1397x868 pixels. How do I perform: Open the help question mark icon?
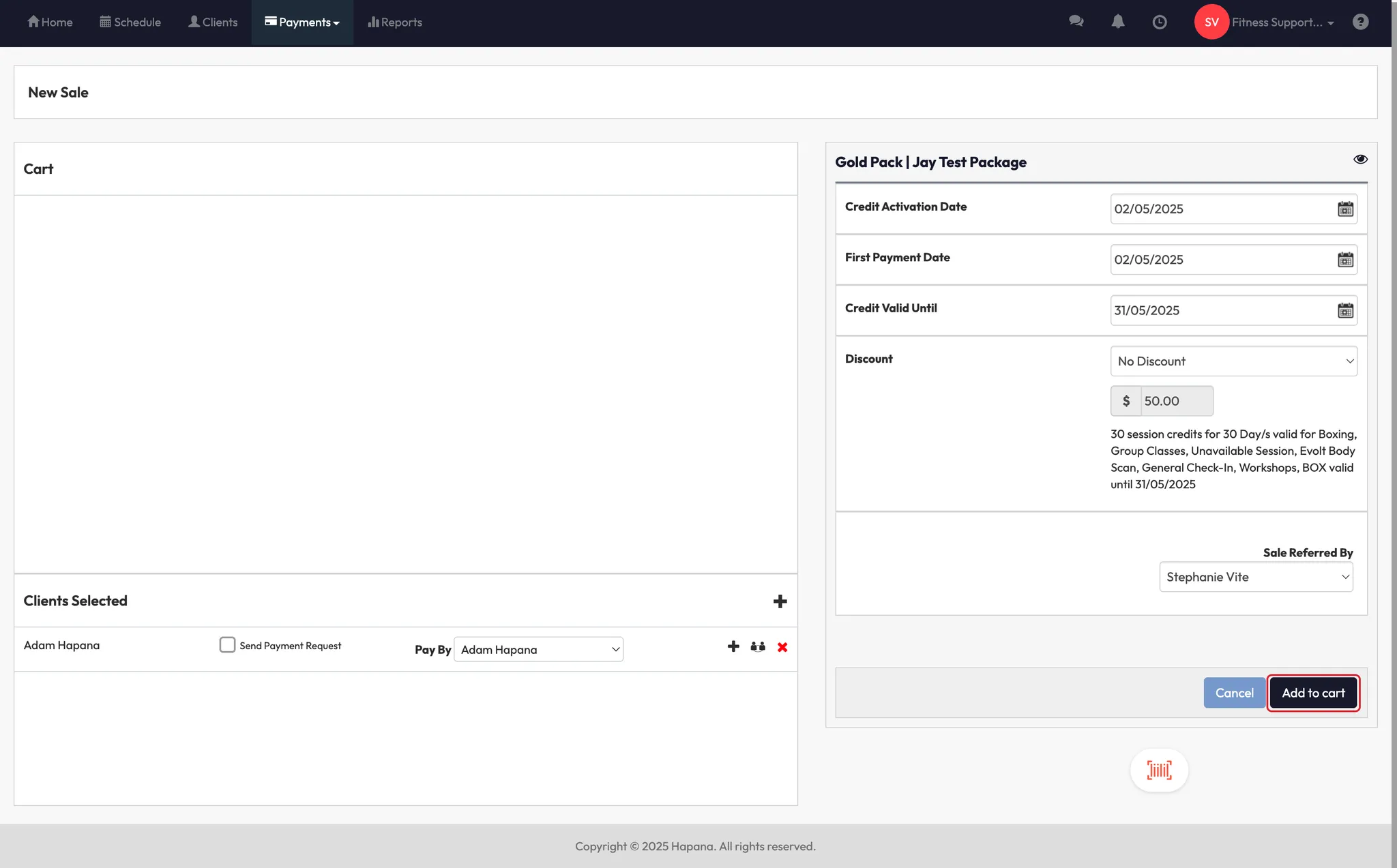click(x=1360, y=22)
